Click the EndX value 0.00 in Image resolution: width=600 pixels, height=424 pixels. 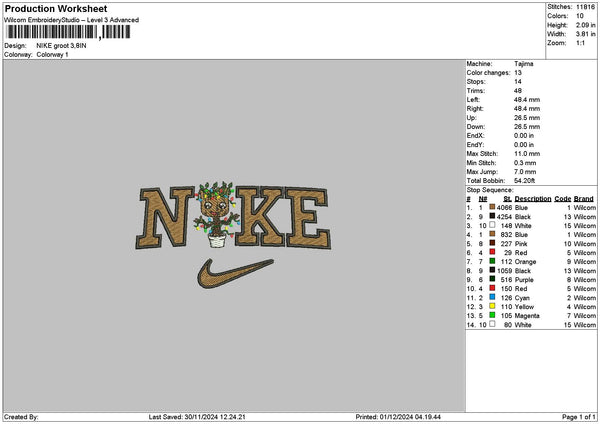pyautogui.click(x=524, y=136)
